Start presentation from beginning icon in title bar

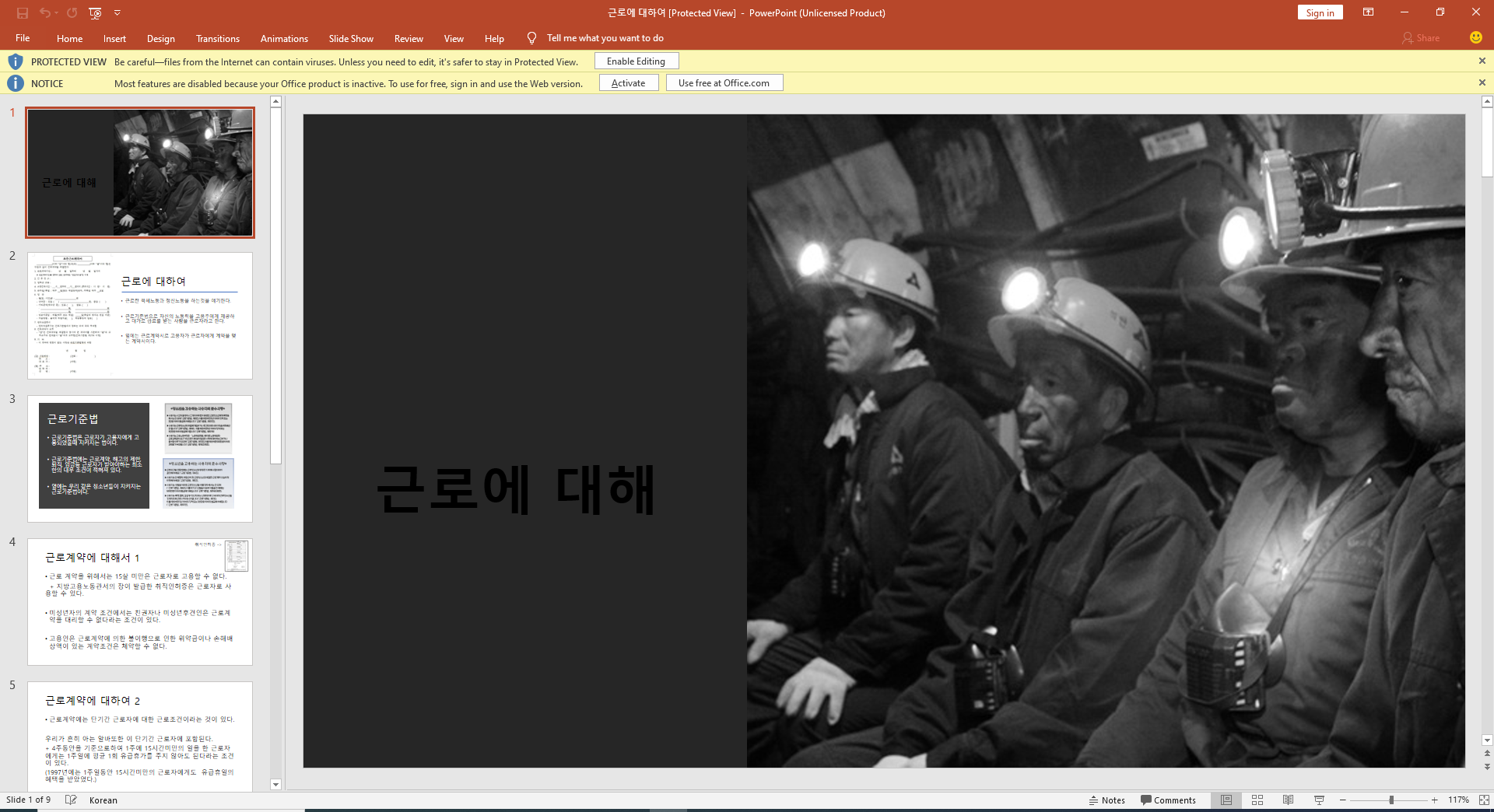95,13
